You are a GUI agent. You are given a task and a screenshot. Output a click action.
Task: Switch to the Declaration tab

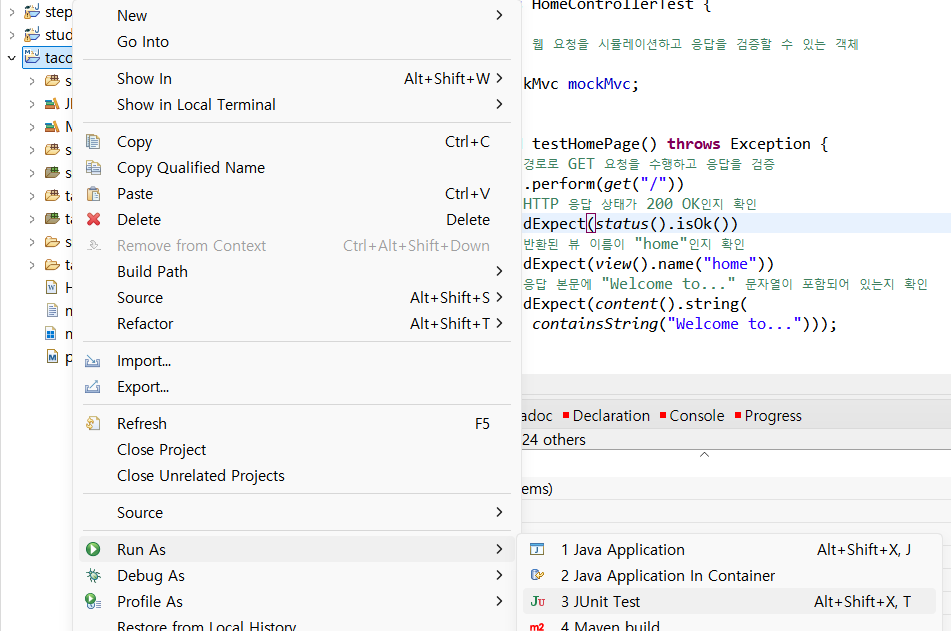click(606, 416)
